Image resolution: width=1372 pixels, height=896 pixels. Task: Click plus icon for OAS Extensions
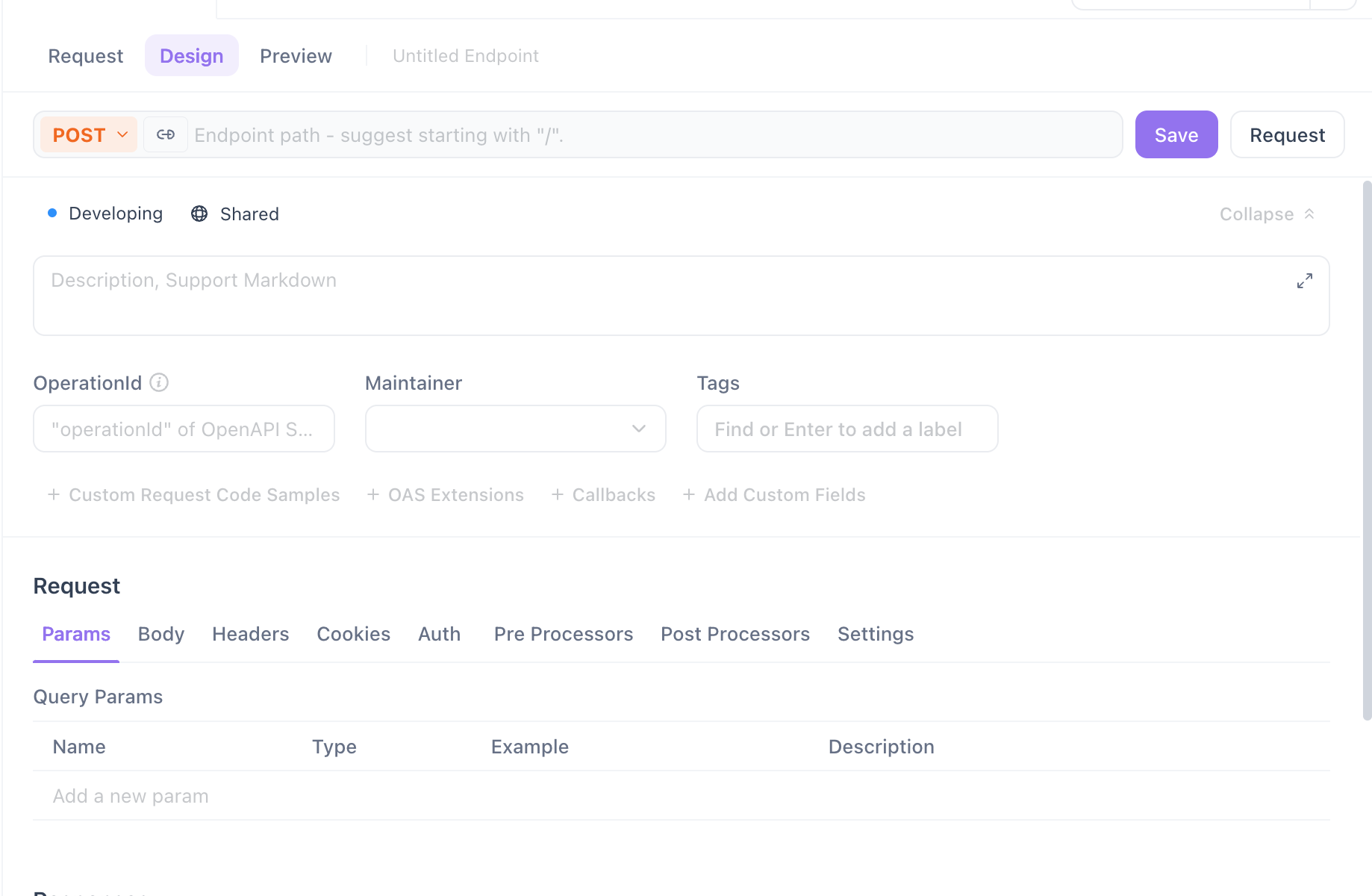[x=373, y=494]
